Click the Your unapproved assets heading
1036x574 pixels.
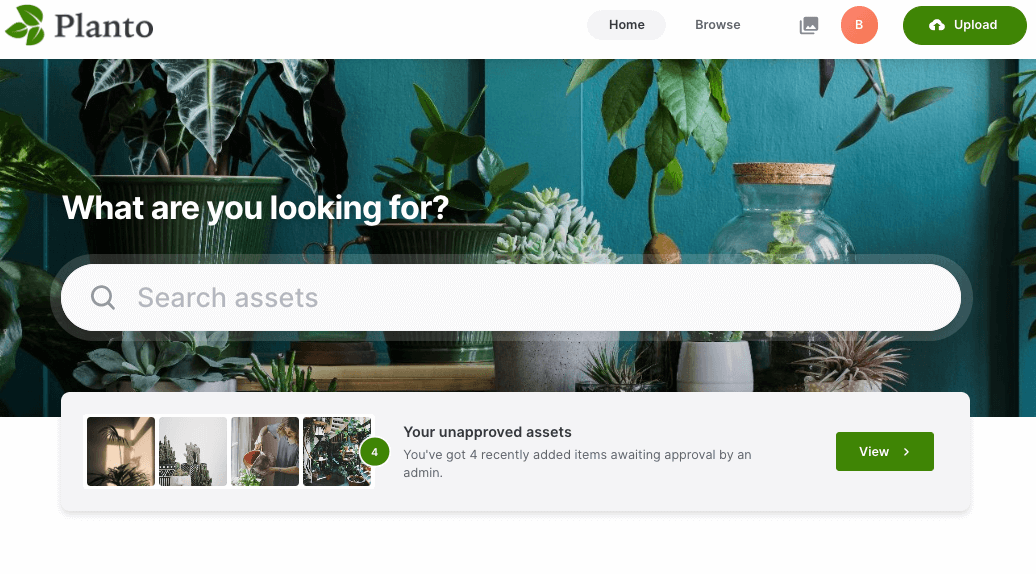pyautogui.click(x=488, y=432)
